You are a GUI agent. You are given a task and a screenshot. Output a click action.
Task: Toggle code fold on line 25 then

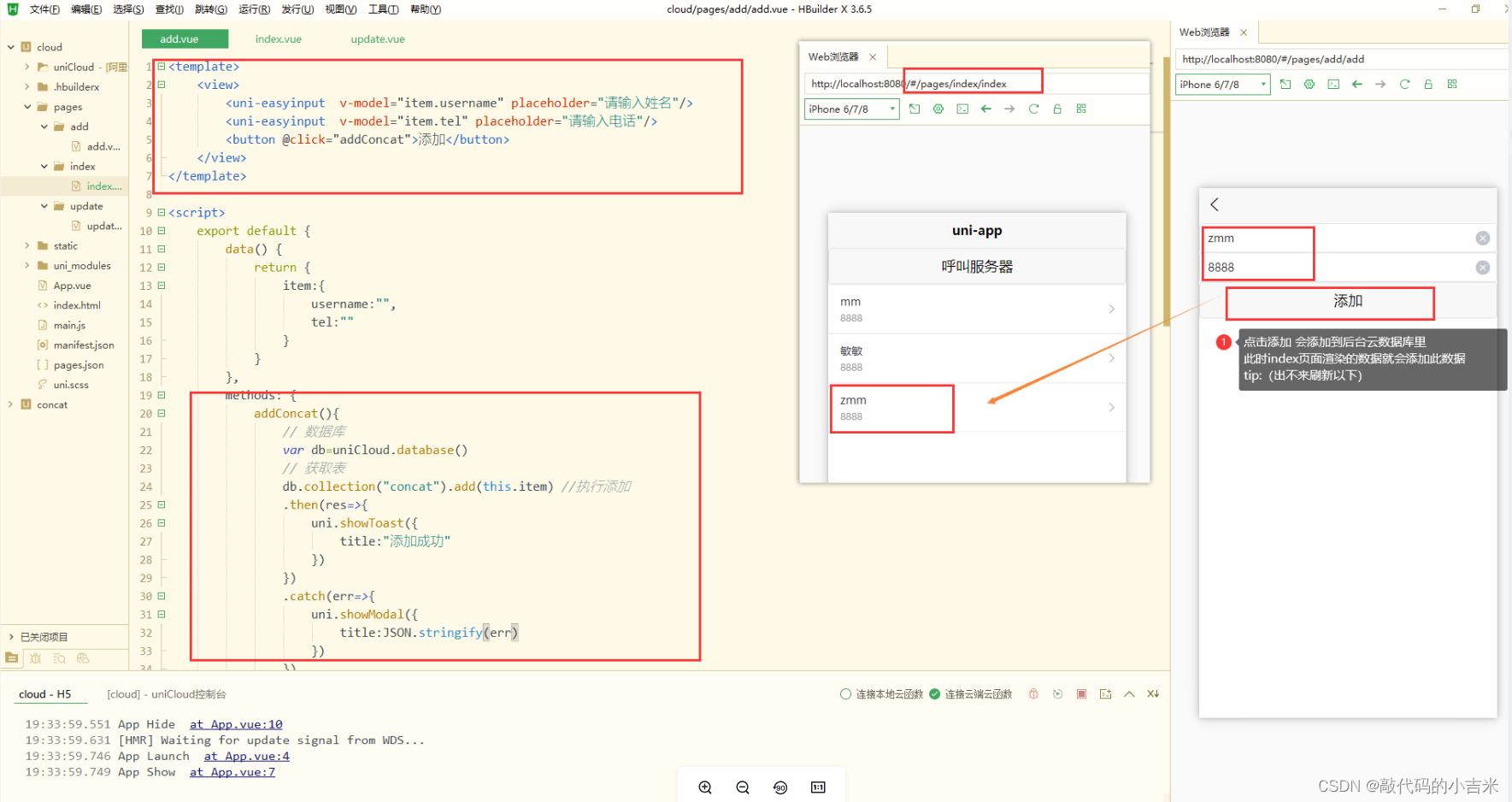pyautogui.click(x=162, y=504)
